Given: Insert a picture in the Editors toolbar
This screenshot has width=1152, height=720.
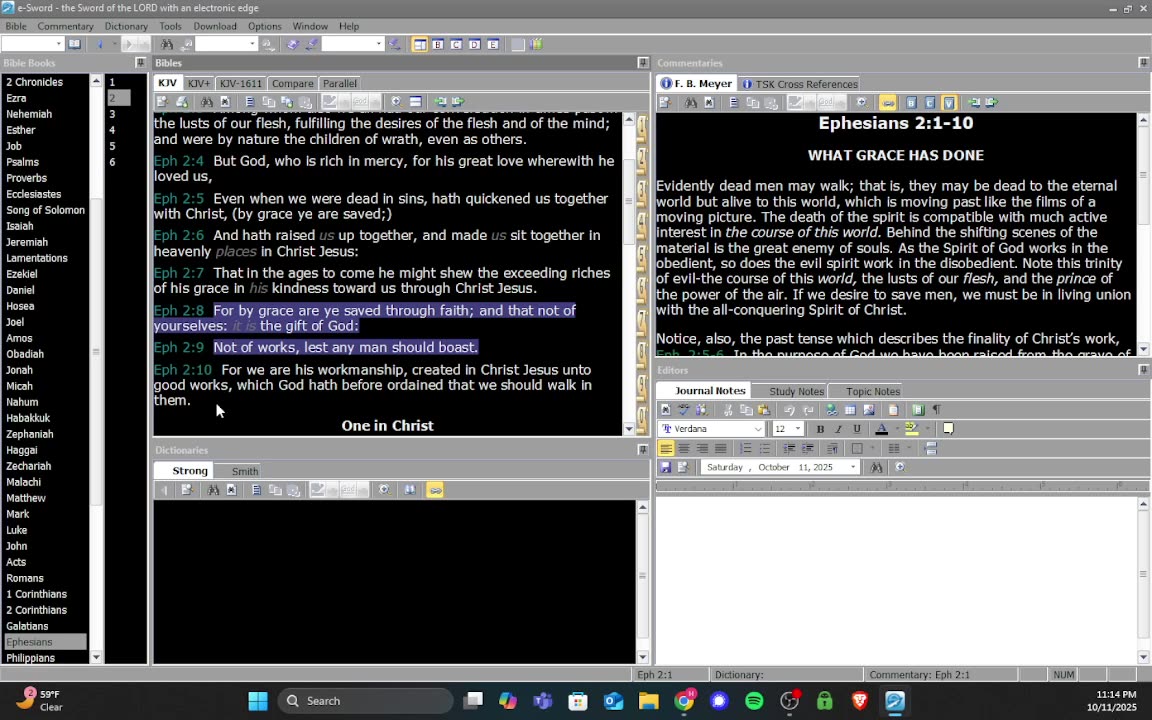Looking at the screenshot, I should coord(868,410).
